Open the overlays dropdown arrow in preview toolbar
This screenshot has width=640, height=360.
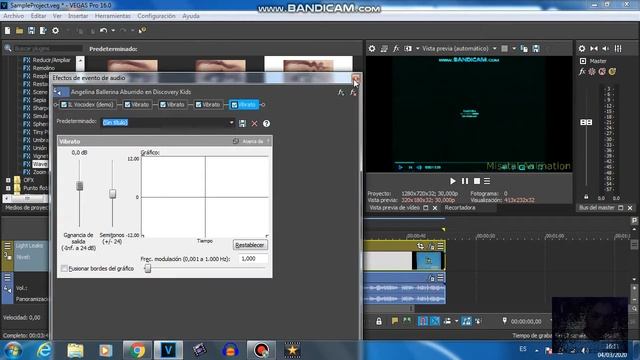tap(514, 49)
